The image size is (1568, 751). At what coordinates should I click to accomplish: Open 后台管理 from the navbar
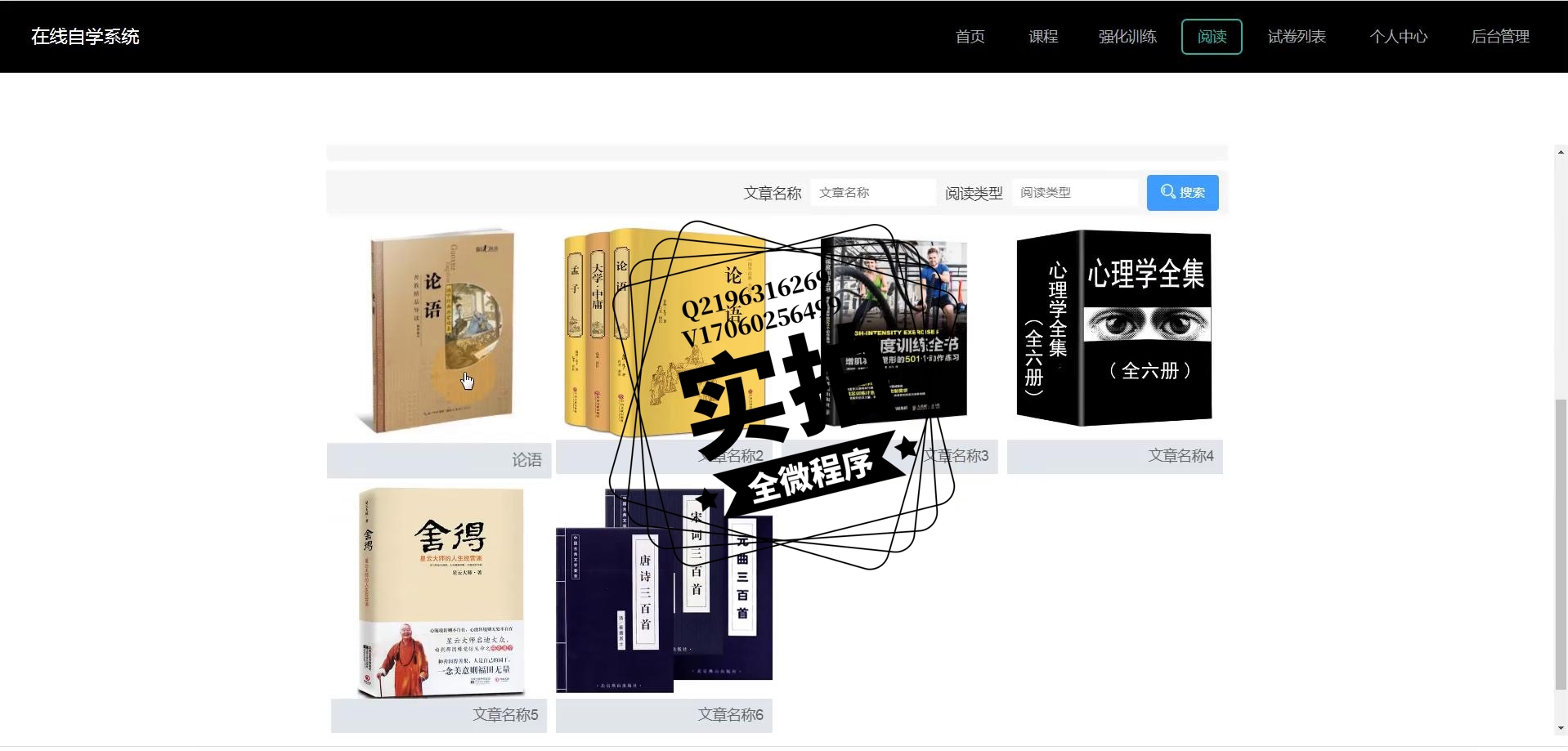tap(1500, 37)
